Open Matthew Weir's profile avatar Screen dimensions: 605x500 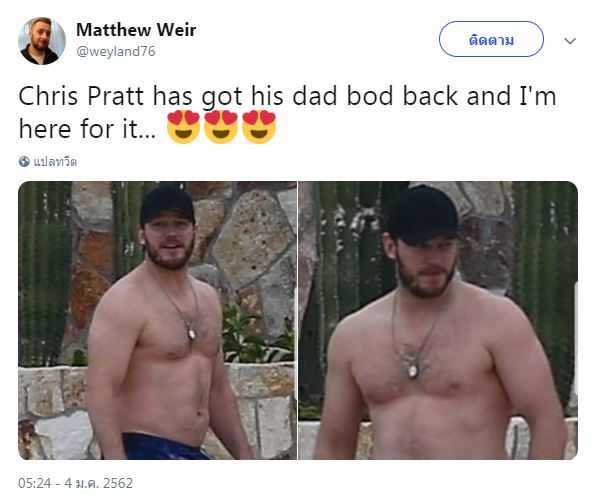pos(42,41)
